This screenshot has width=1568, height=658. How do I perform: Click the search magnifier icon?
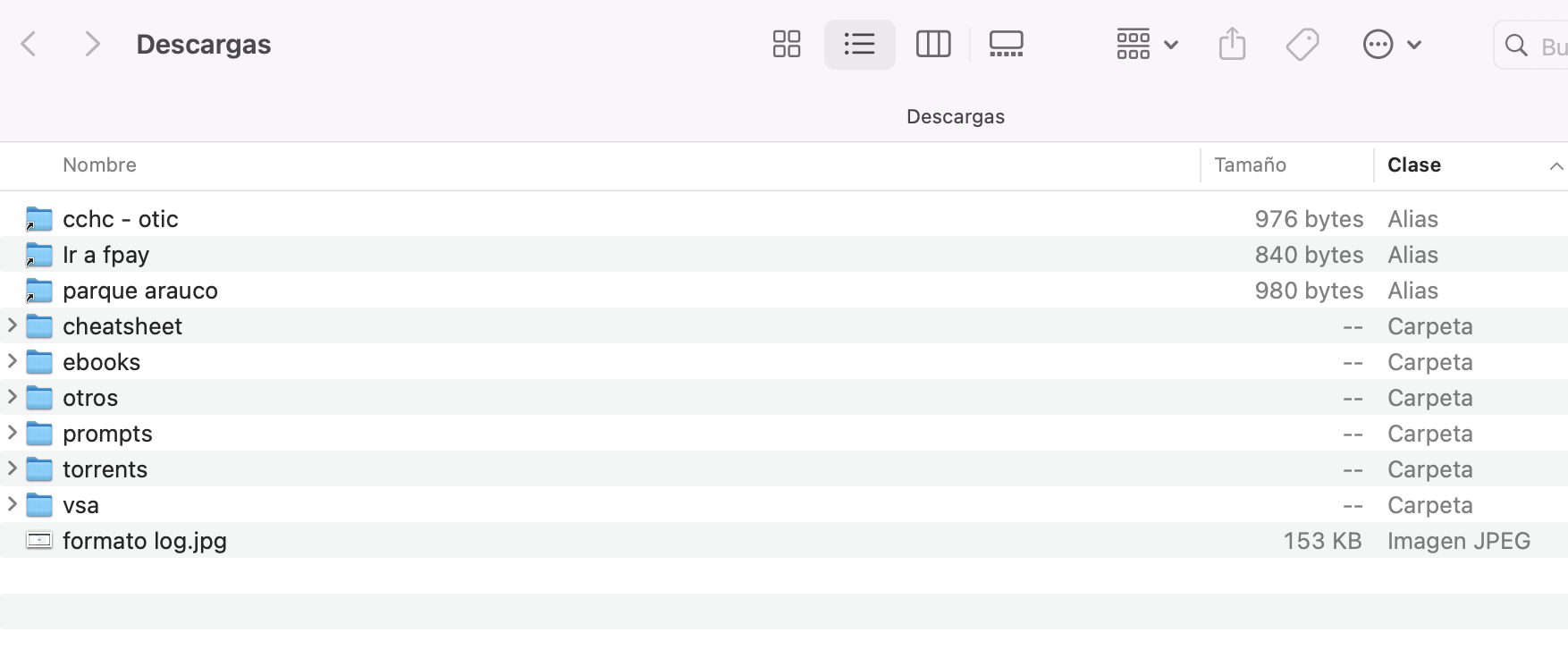coord(1516,45)
